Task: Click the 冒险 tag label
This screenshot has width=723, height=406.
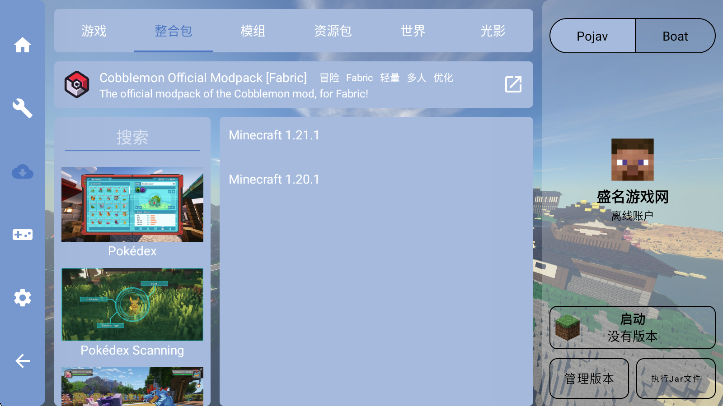Action: point(329,78)
